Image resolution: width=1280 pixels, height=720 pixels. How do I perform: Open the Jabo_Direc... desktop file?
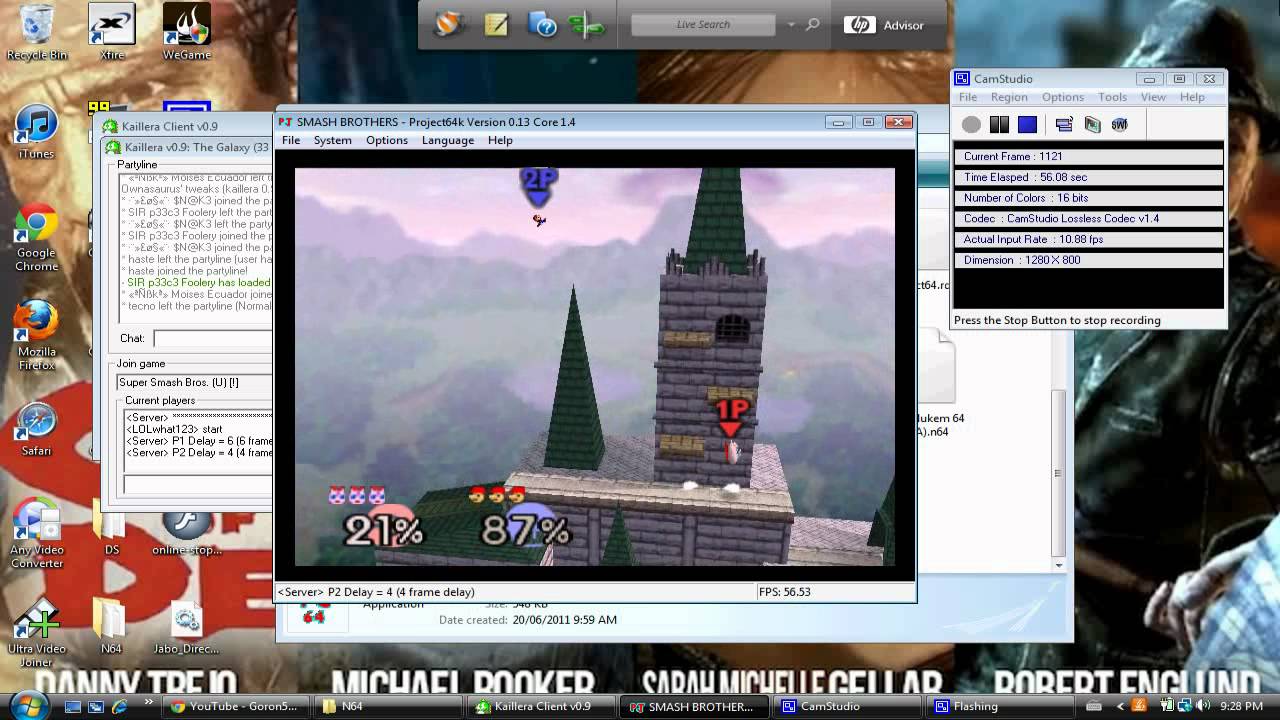(x=187, y=627)
